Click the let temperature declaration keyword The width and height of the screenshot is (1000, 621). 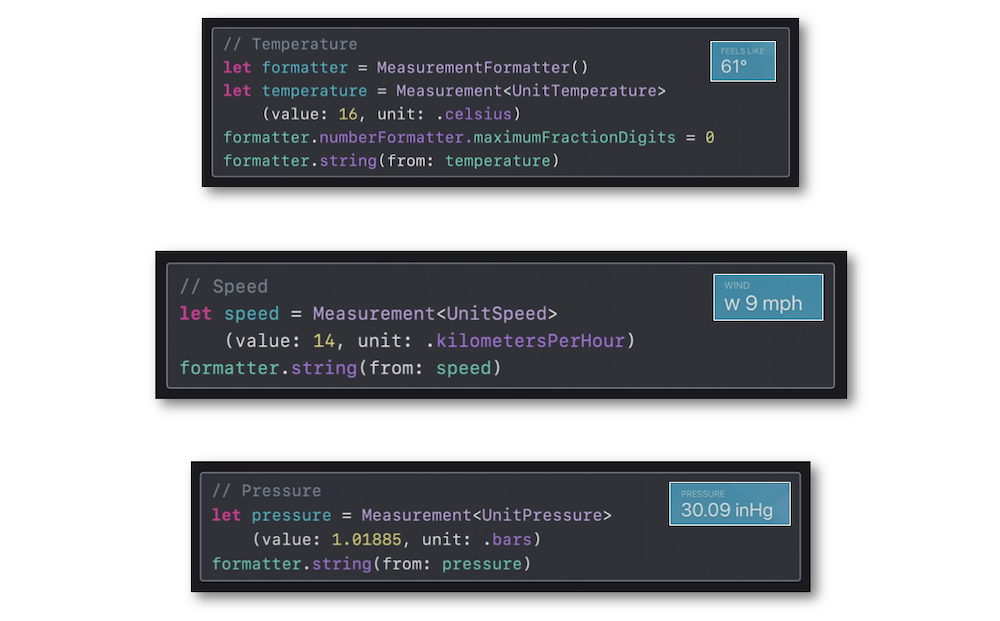click(x=237, y=91)
